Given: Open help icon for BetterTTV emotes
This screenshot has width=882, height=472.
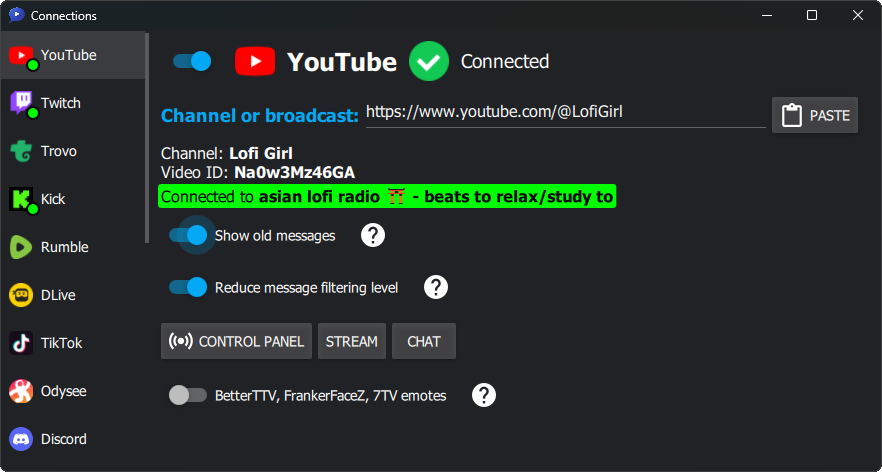Looking at the screenshot, I should [x=484, y=395].
